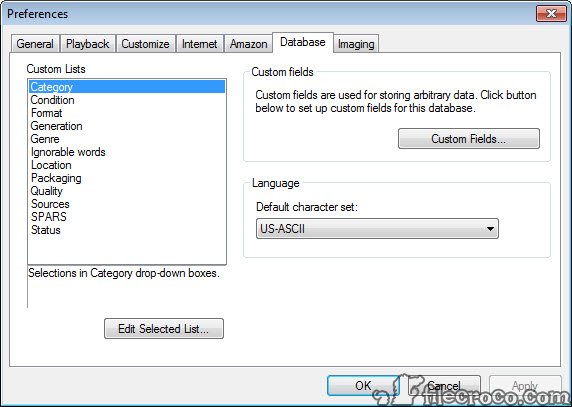This screenshot has width=572, height=407.
Task: Close the Preferences window
Action: 551,14
